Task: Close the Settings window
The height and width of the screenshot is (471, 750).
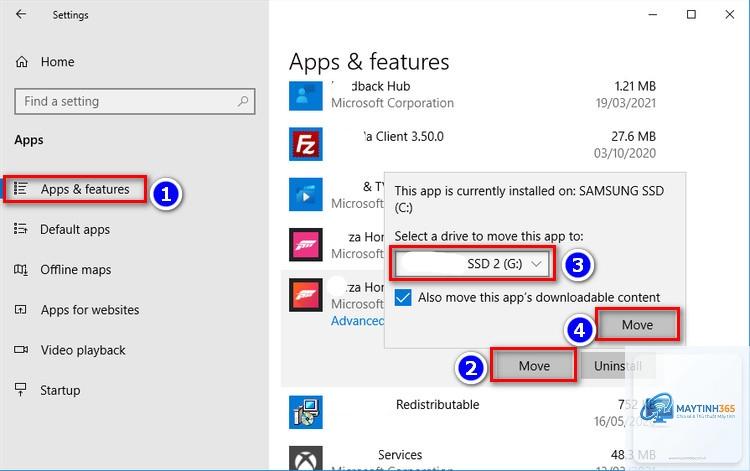Action: pyautogui.click(x=729, y=14)
